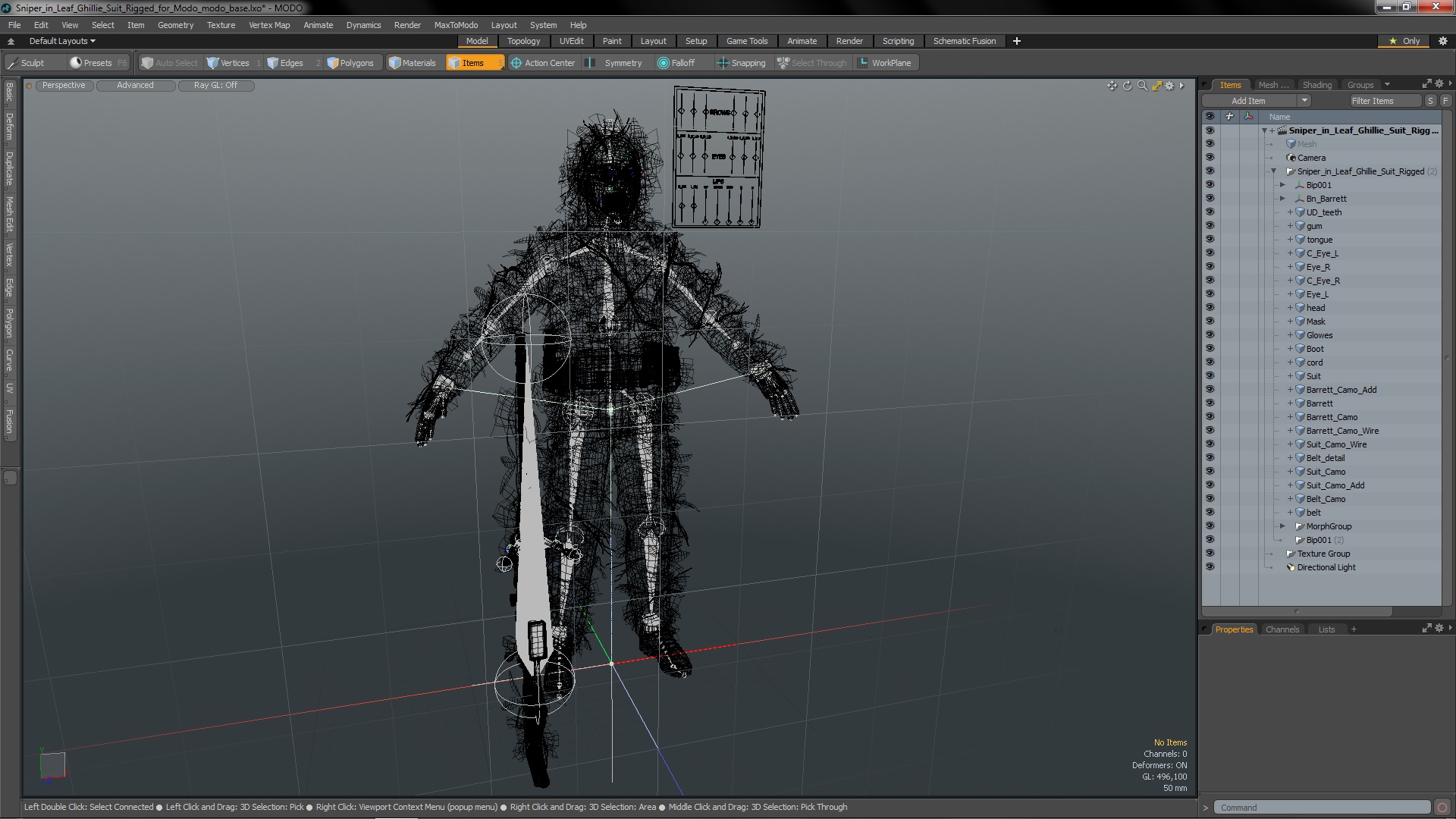Click the Filter Items input field
1456x819 pixels.
click(x=1385, y=101)
